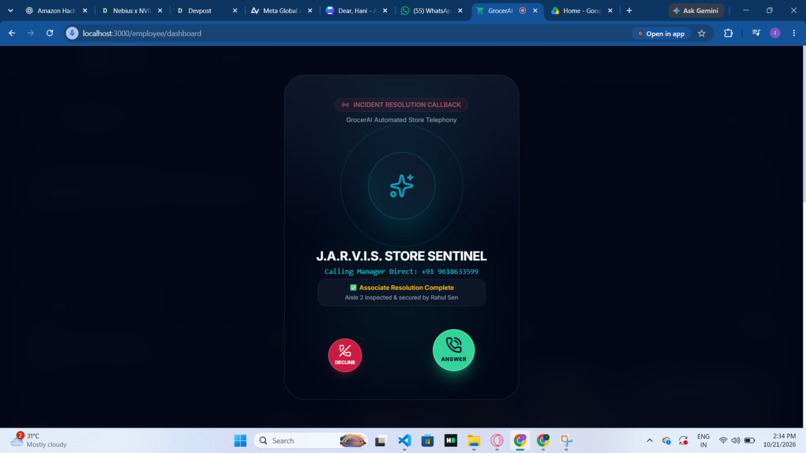Close the Home - Google tab
This screenshot has height=453, width=806.
(610, 10)
